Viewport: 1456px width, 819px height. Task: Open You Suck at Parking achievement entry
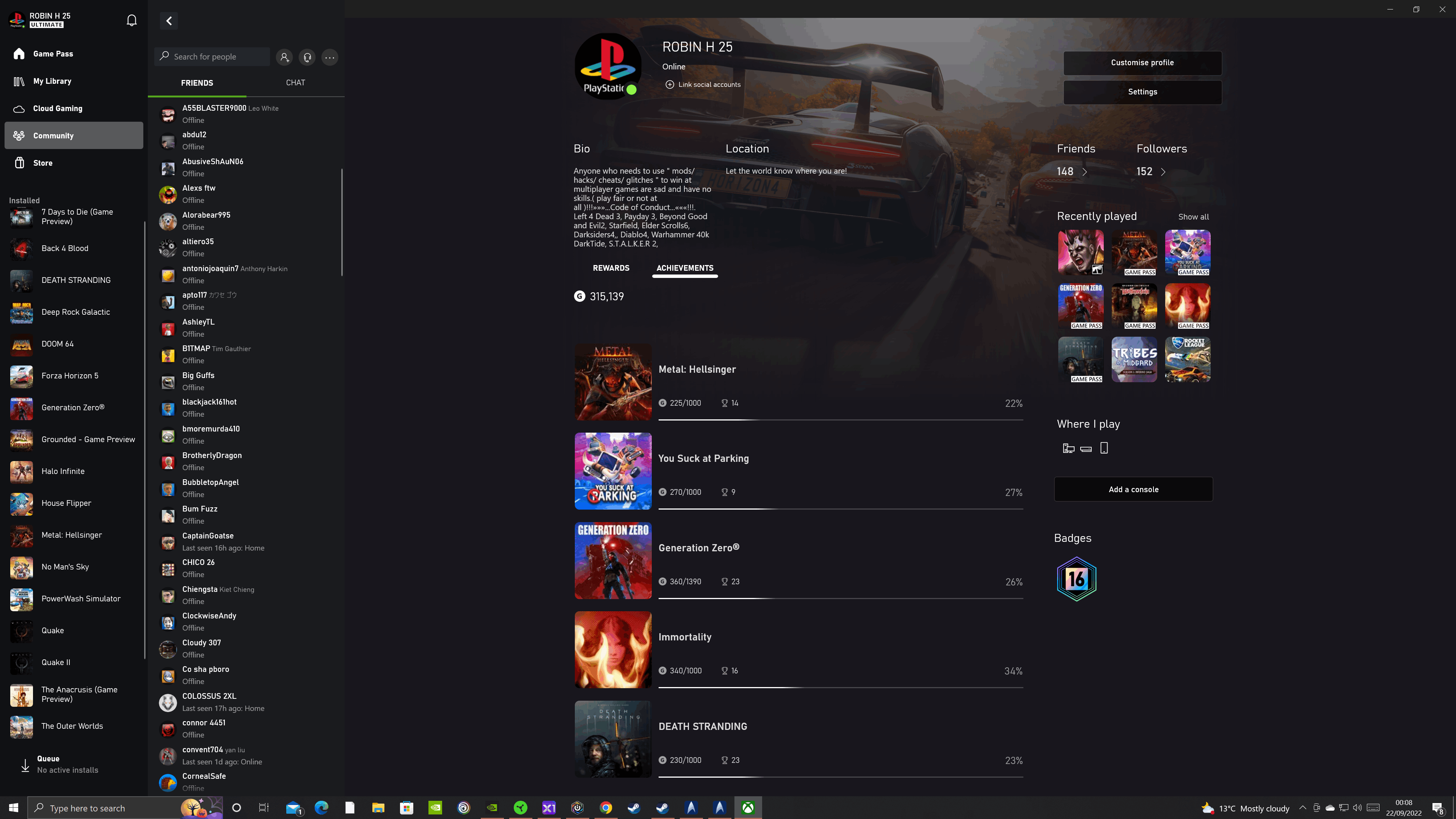799,471
